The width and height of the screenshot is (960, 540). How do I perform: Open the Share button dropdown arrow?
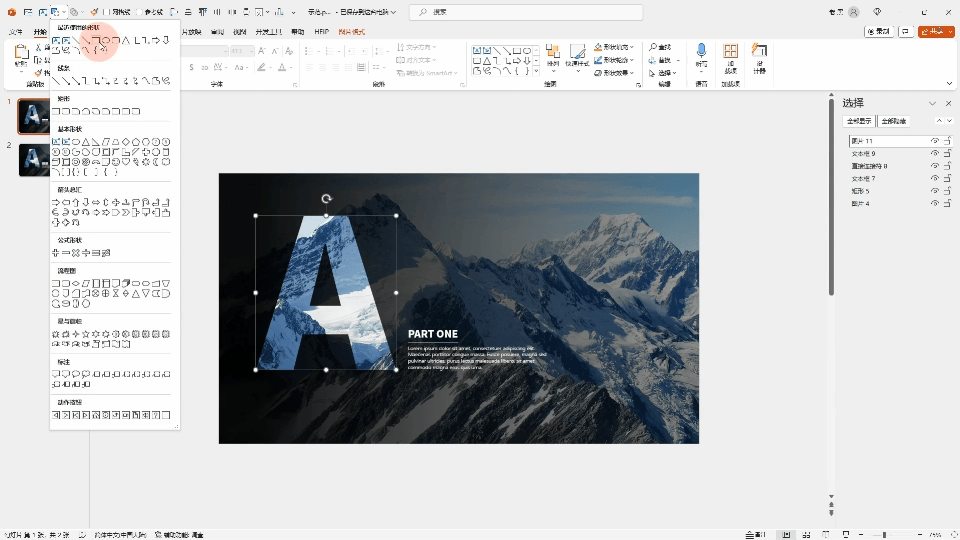click(x=950, y=31)
